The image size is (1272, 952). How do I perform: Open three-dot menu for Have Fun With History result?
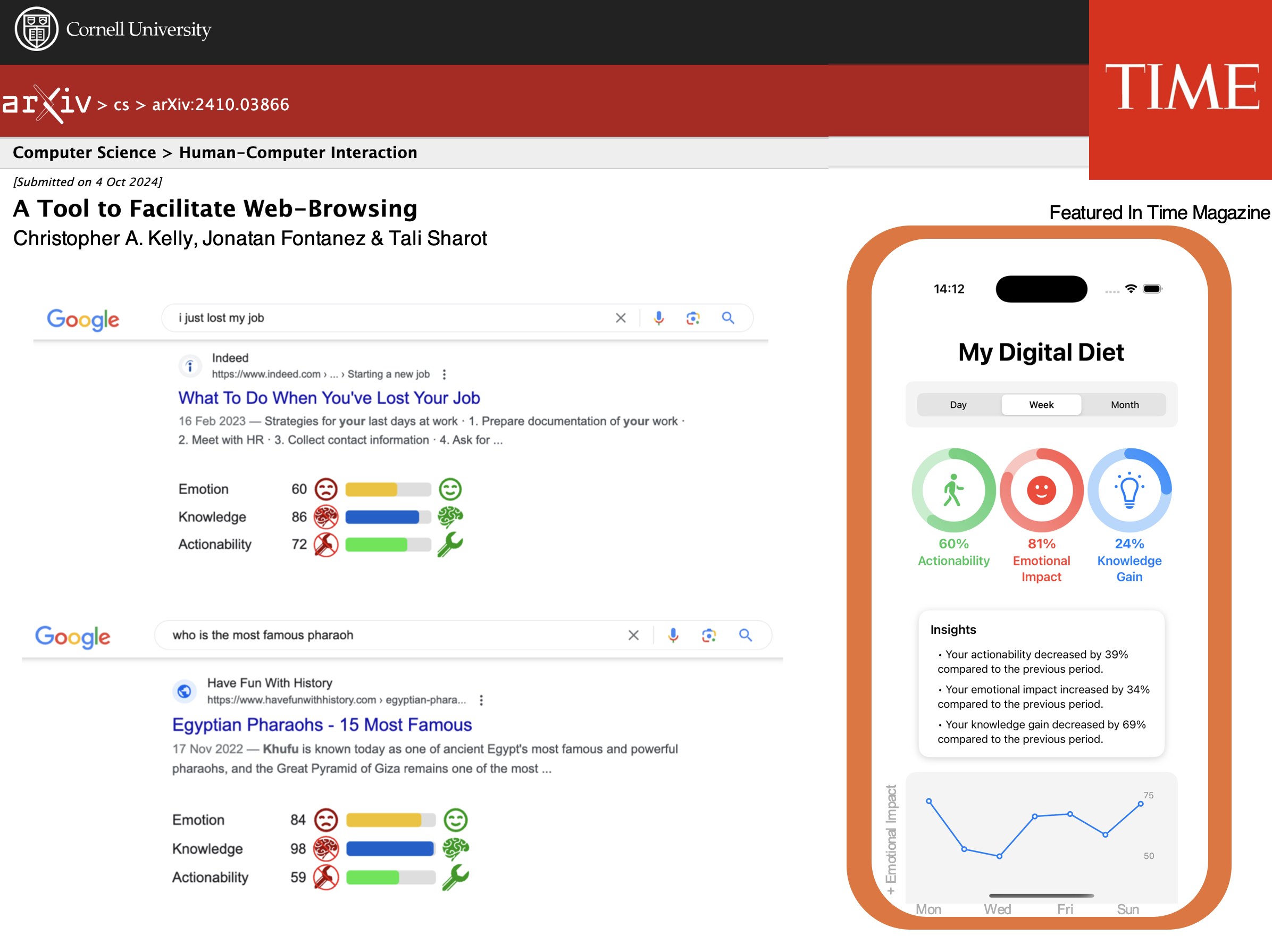pos(481,700)
